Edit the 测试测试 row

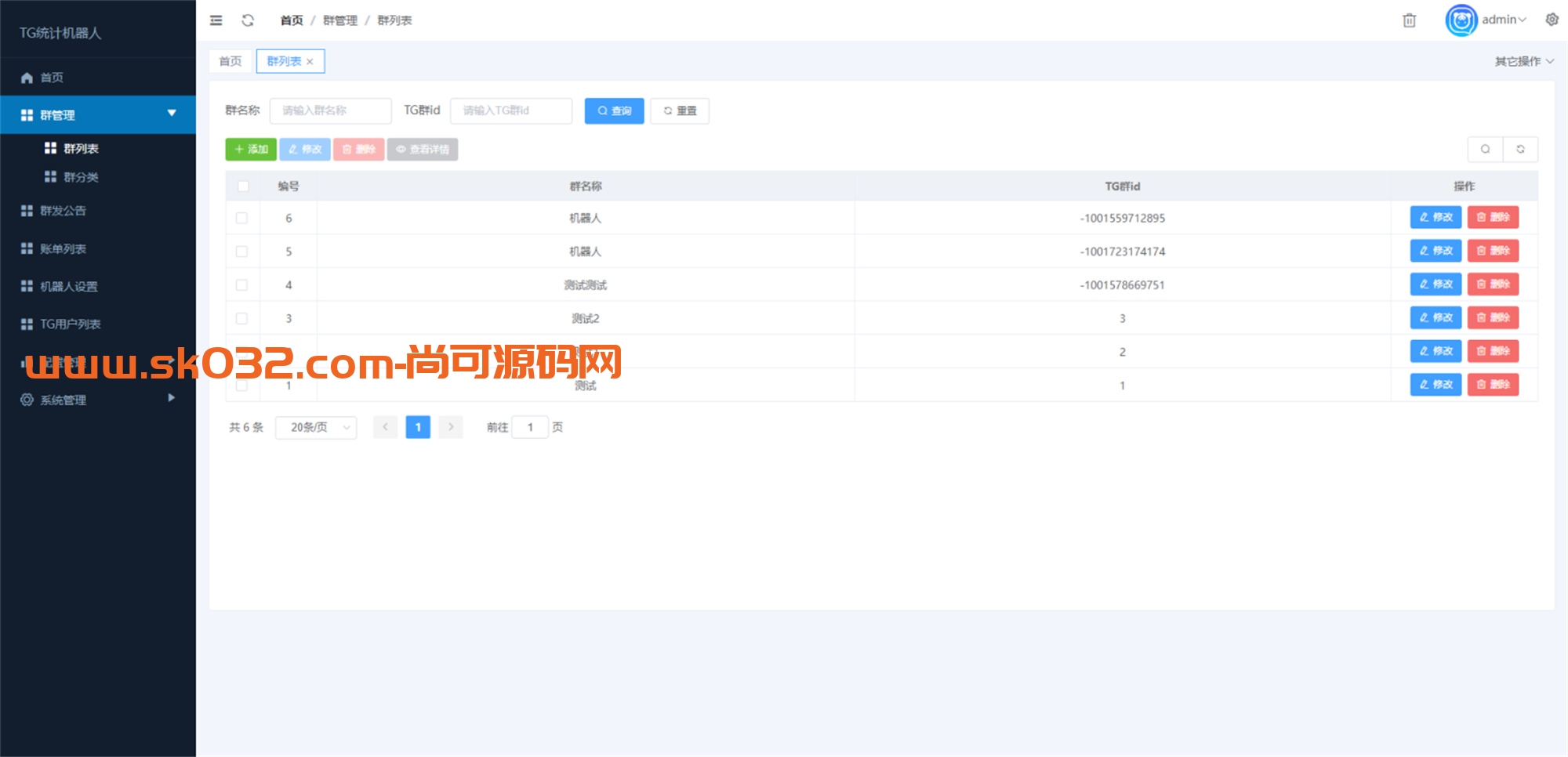tap(1436, 284)
